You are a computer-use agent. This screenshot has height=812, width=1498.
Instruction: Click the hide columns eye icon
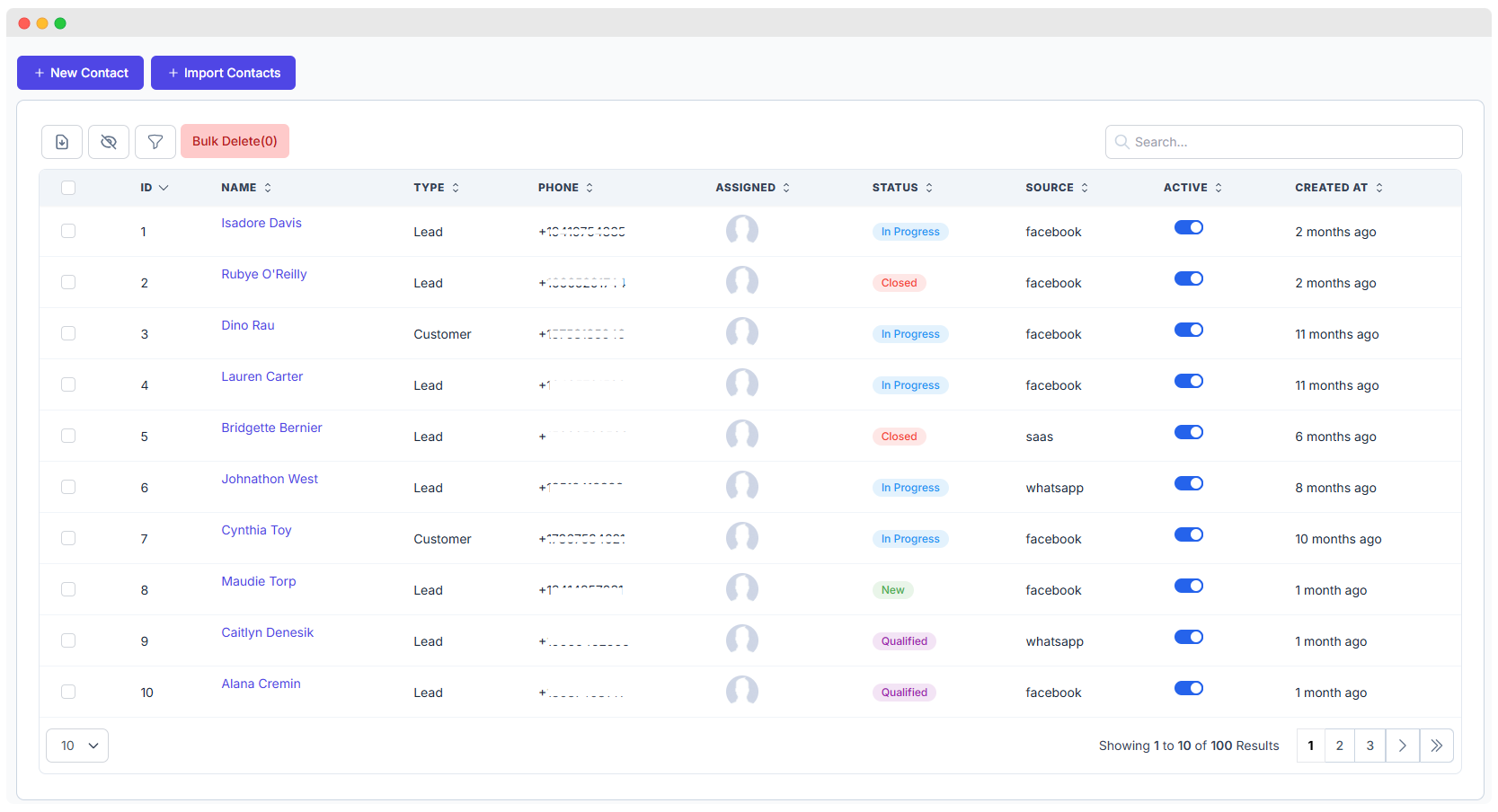(x=108, y=141)
